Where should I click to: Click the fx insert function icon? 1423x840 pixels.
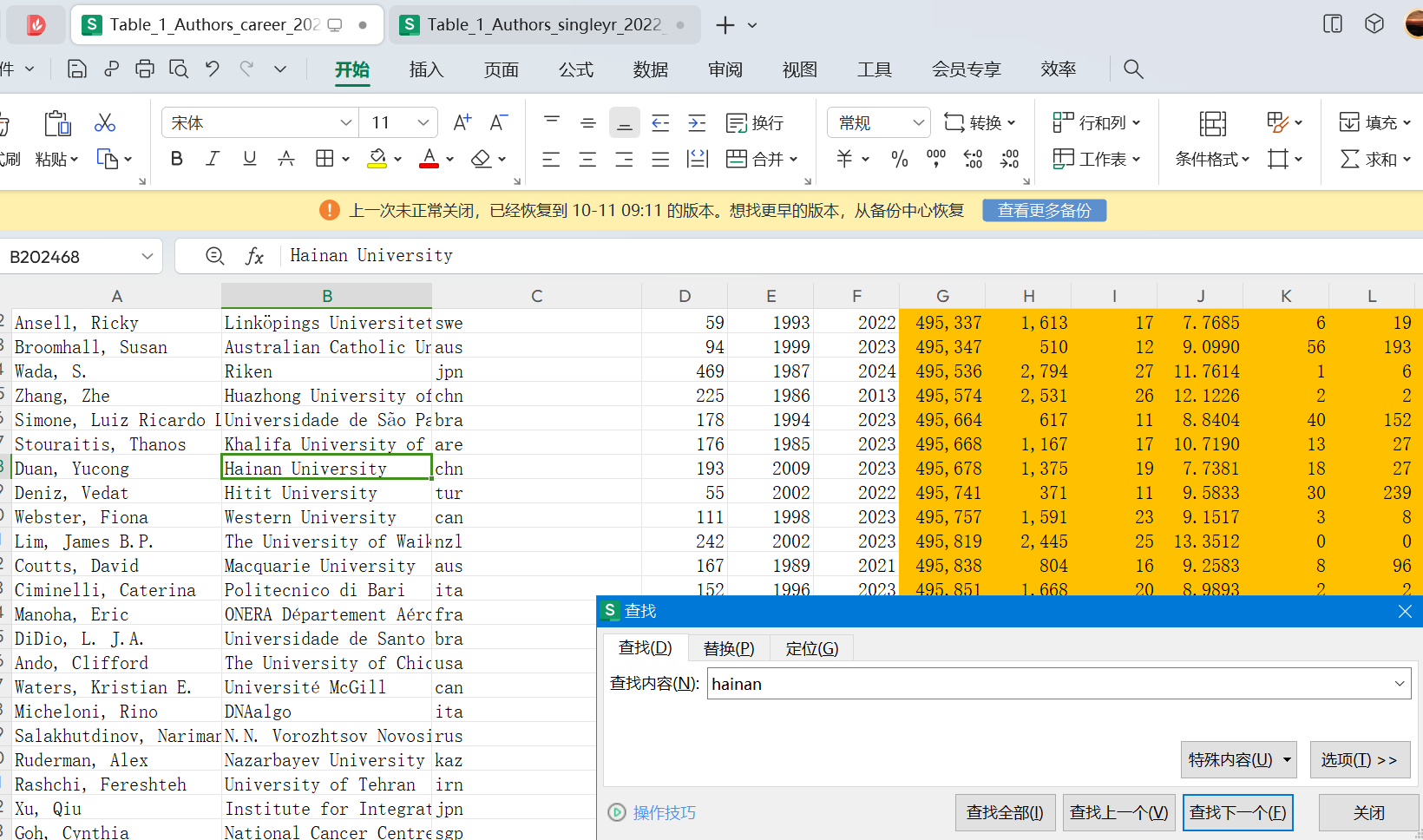point(254,256)
